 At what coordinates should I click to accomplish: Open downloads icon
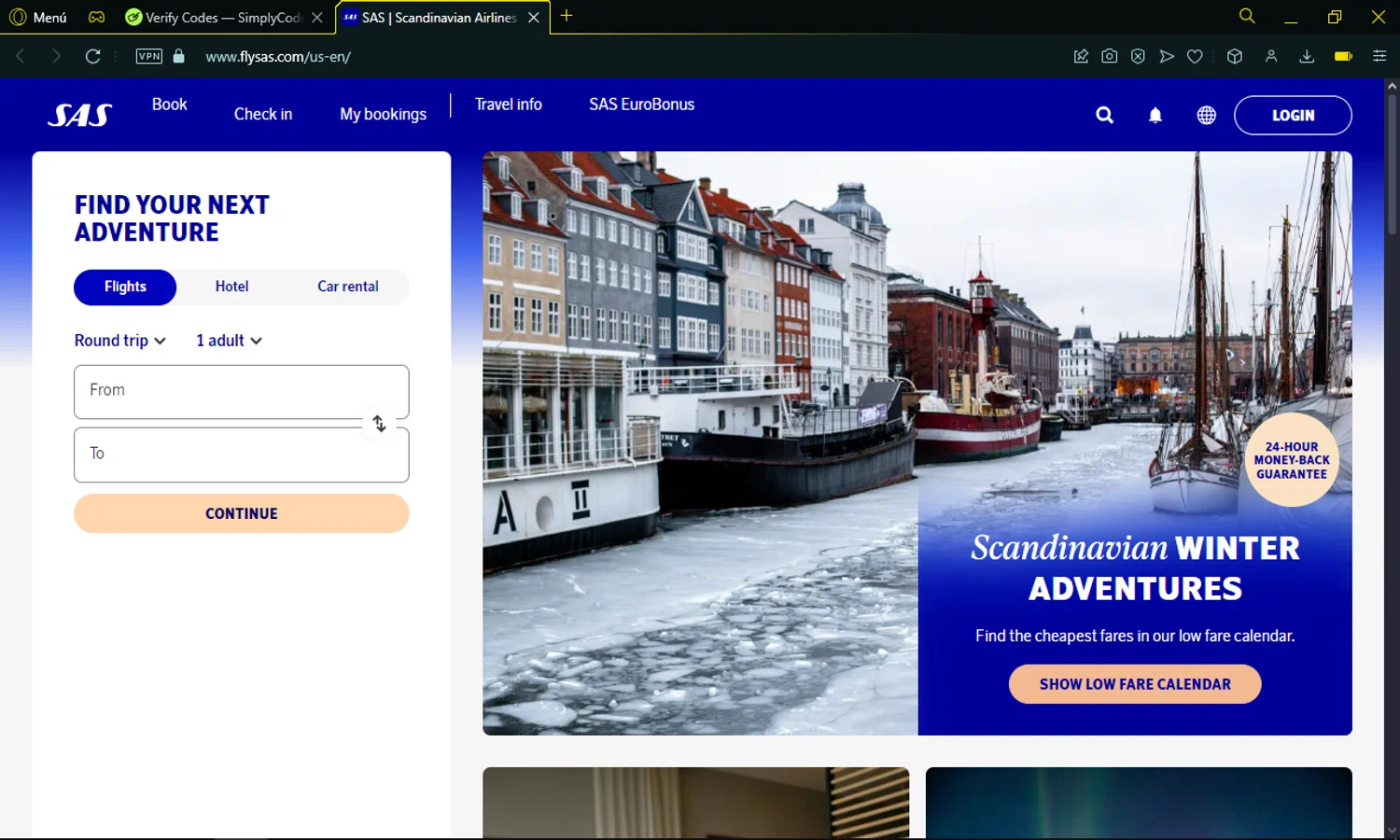[x=1307, y=56]
